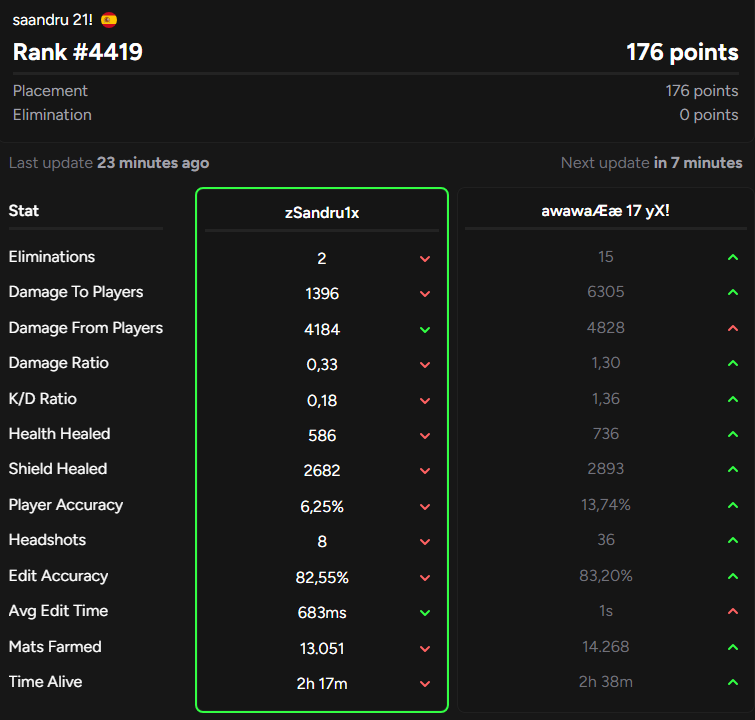
Task: Click red down arrow beside 6,25% accuracy
Action: coord(425,507)
